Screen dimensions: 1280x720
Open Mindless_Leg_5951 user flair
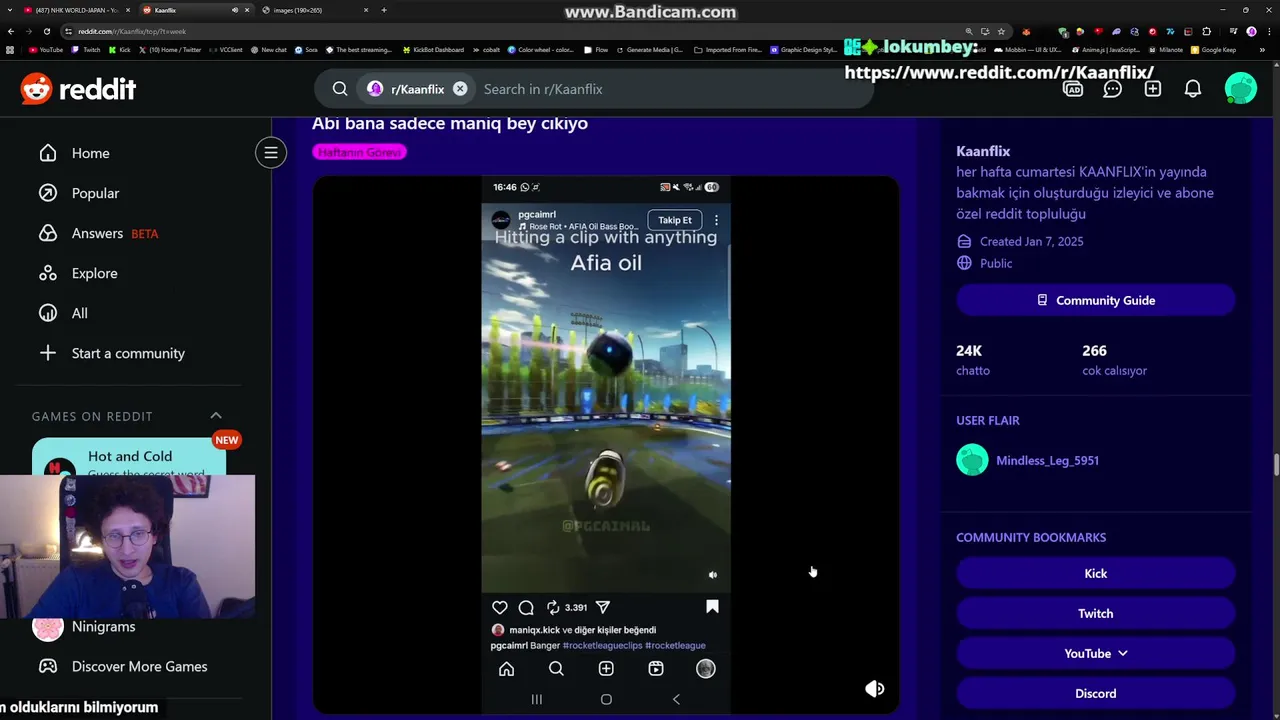(x=1047, y=460)
